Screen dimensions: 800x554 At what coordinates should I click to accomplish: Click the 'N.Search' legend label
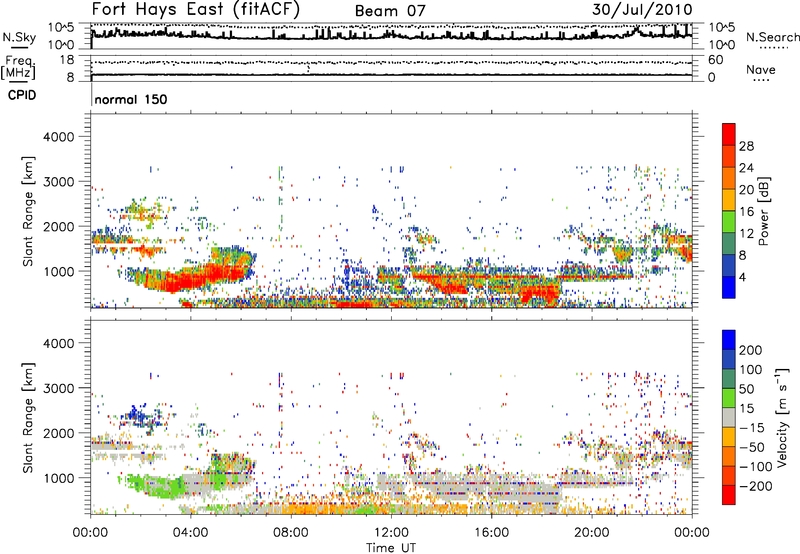772,37
